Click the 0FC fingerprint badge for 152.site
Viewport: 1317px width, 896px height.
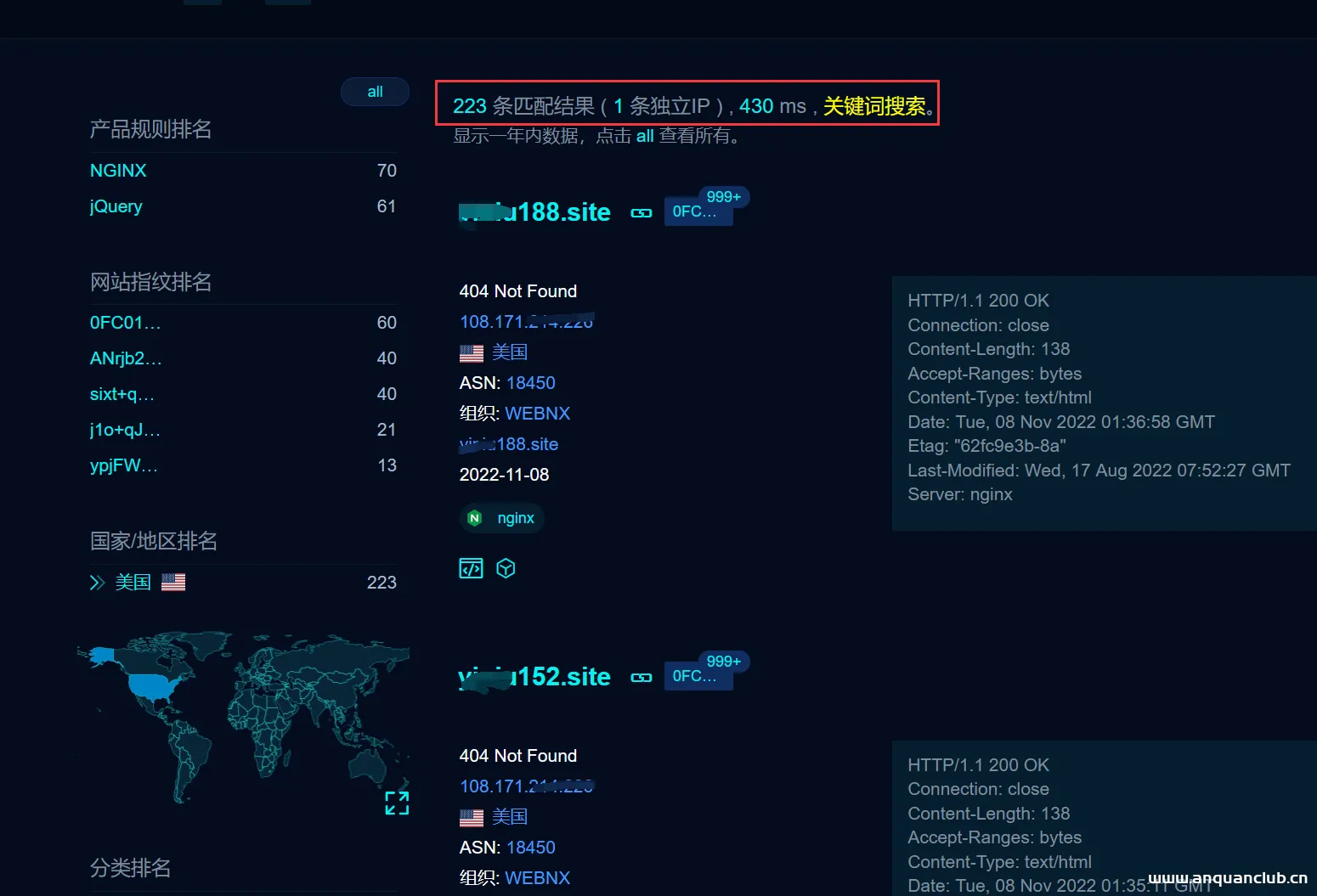pyautogui.click(x=696, y=676)
